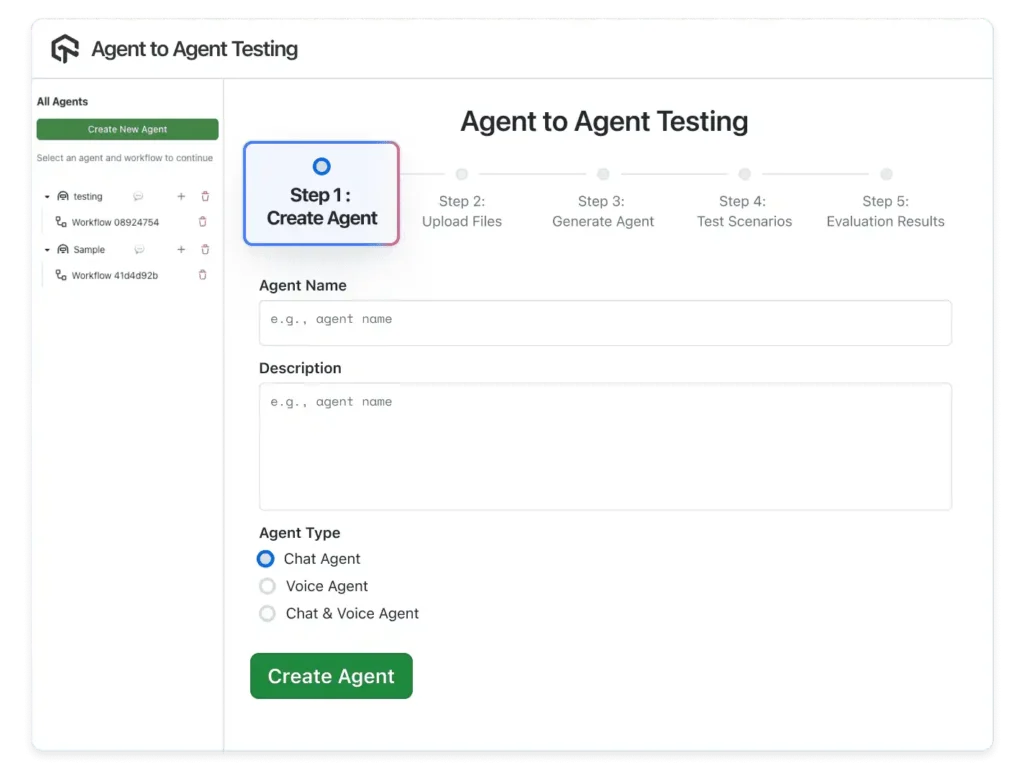
Task: Click the app logo in header
Action: click(x=65, y=49)
